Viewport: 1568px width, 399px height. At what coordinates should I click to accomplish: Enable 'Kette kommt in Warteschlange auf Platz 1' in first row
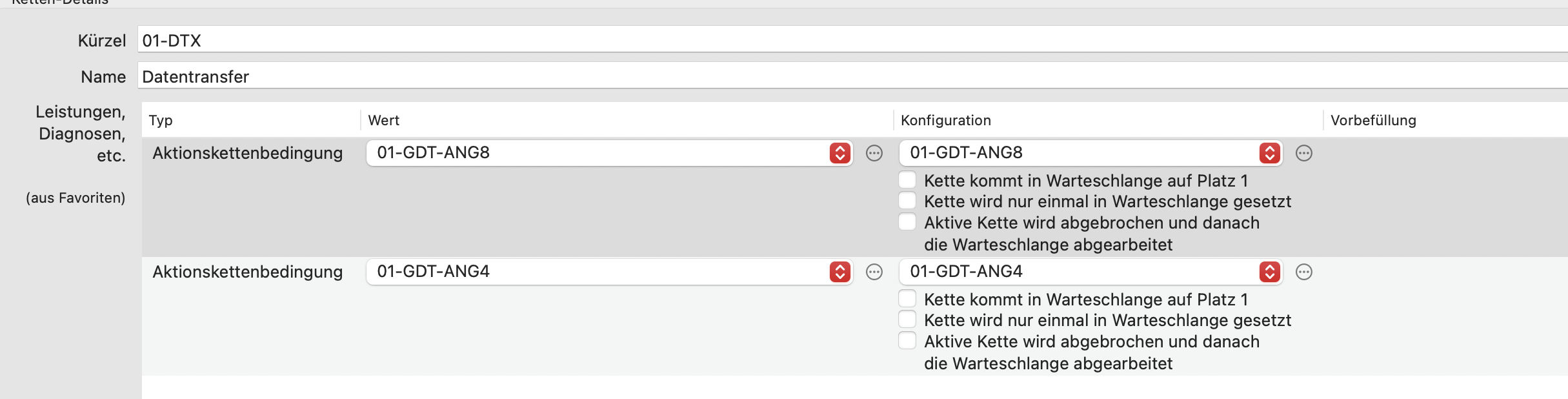click(x=907, y=179)
